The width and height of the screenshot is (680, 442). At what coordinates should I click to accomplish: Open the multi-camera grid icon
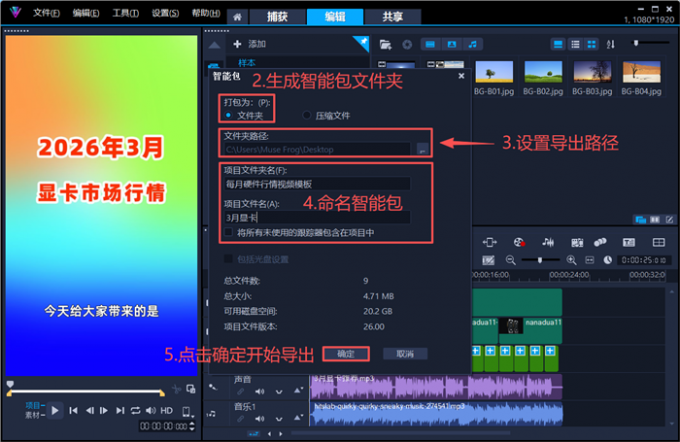coord(659,242)
